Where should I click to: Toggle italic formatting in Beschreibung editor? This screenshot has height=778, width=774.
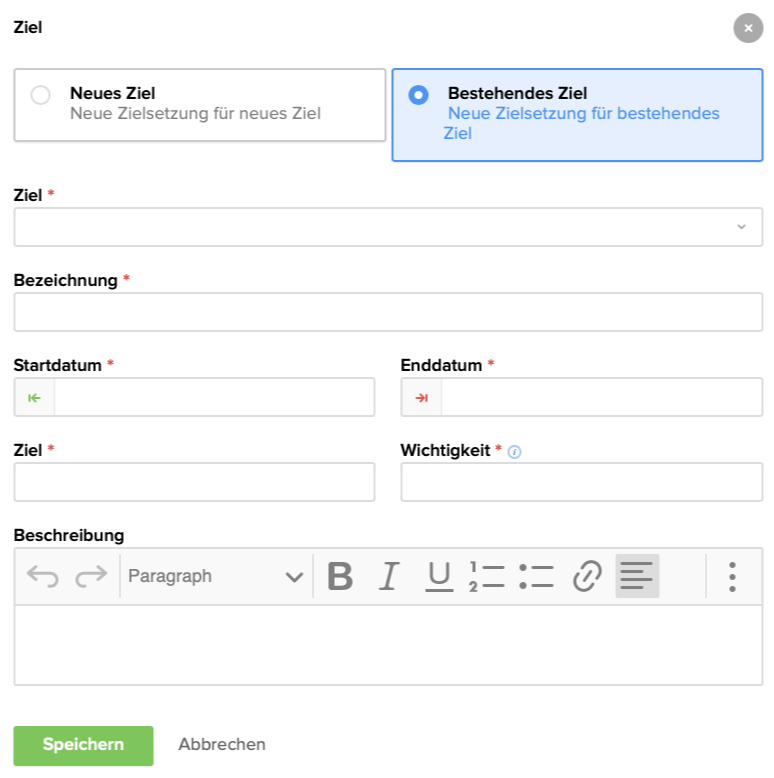(389, 576)
